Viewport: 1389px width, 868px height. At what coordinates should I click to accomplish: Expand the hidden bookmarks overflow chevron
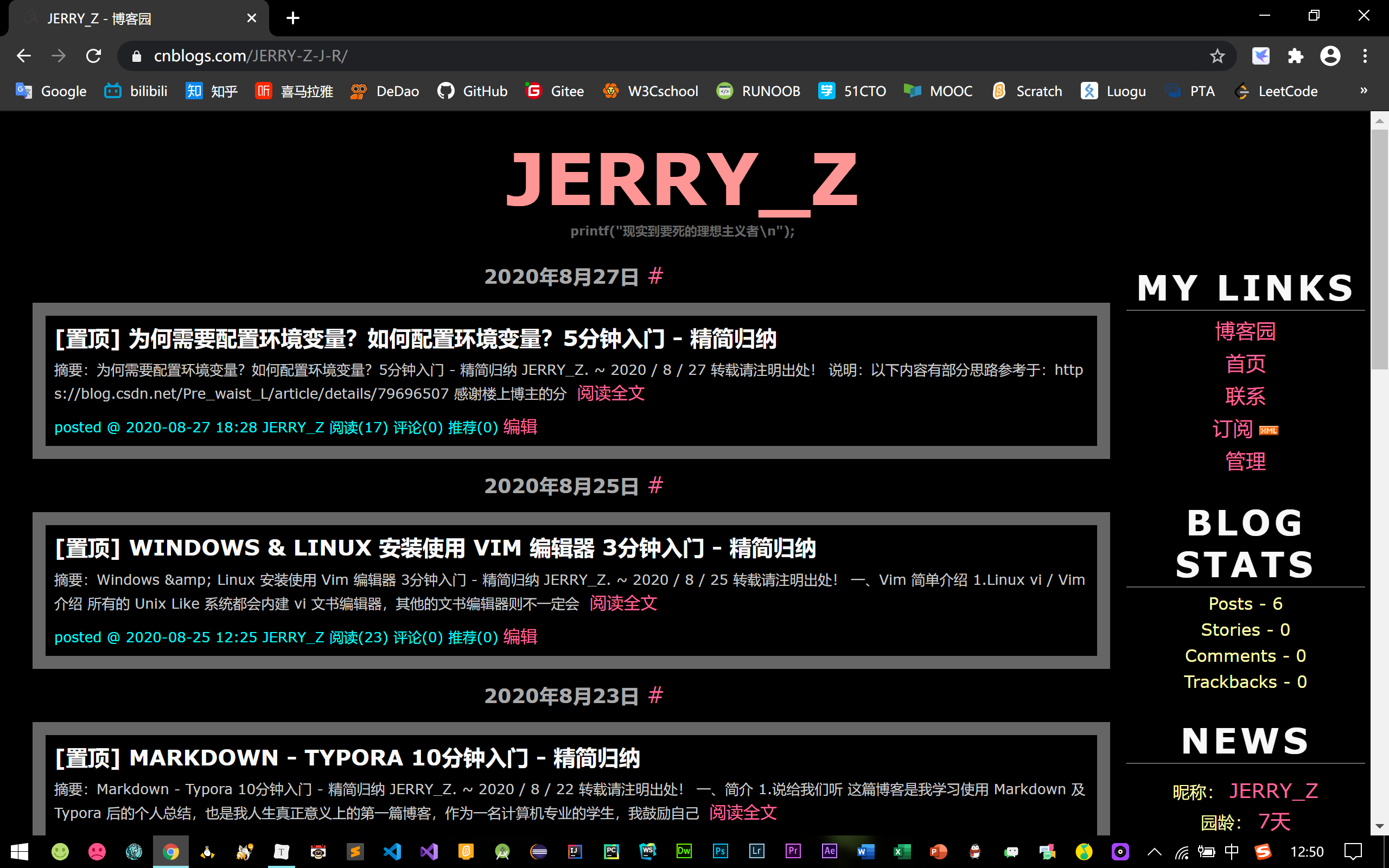(1363, 90)
